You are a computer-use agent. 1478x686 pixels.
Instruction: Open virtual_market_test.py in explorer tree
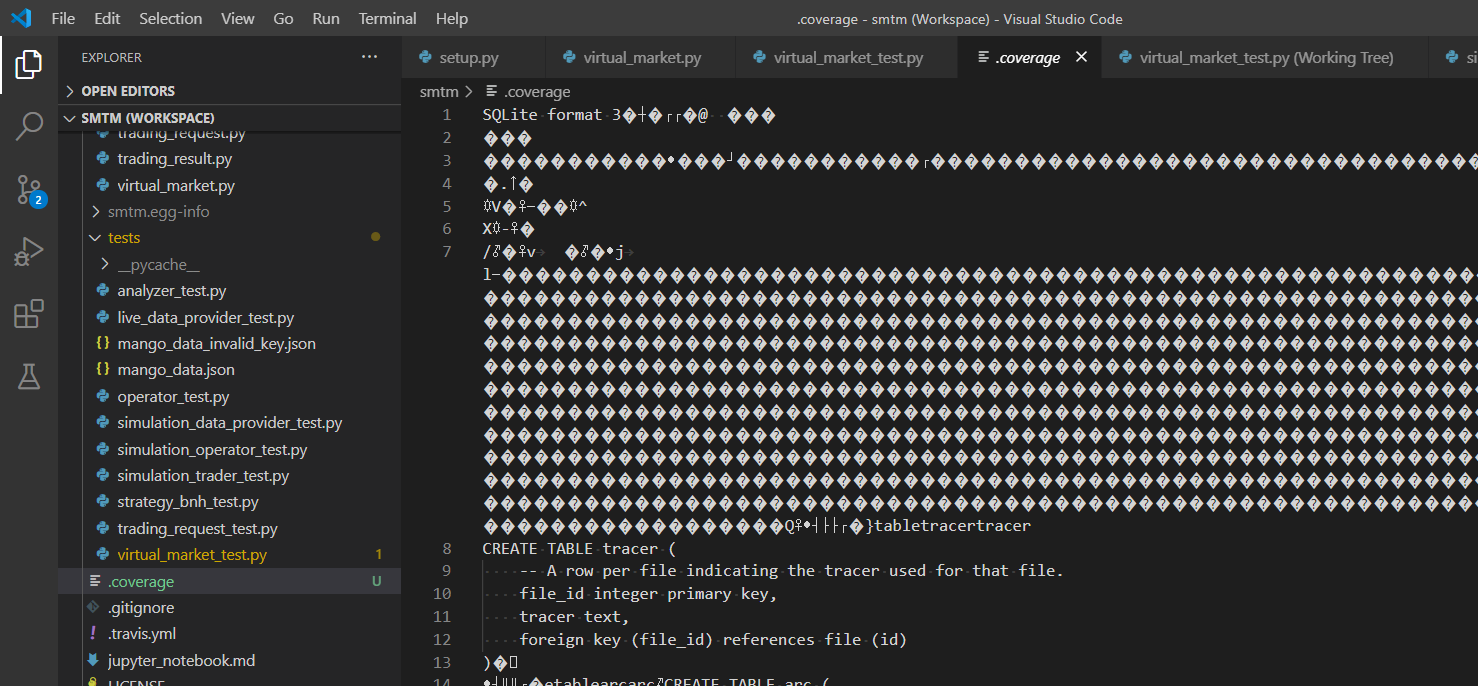(x=230, y=554)
